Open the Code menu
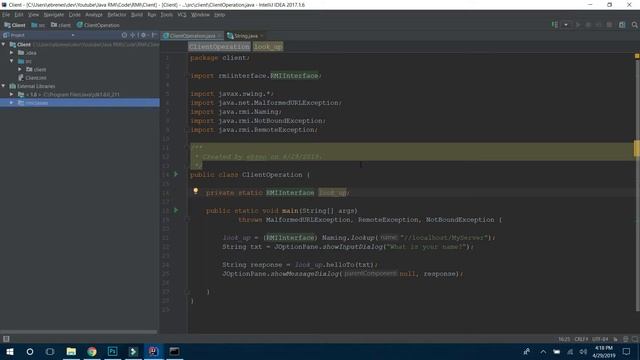Viewport: 640px width, 360px height. (74, 15)
